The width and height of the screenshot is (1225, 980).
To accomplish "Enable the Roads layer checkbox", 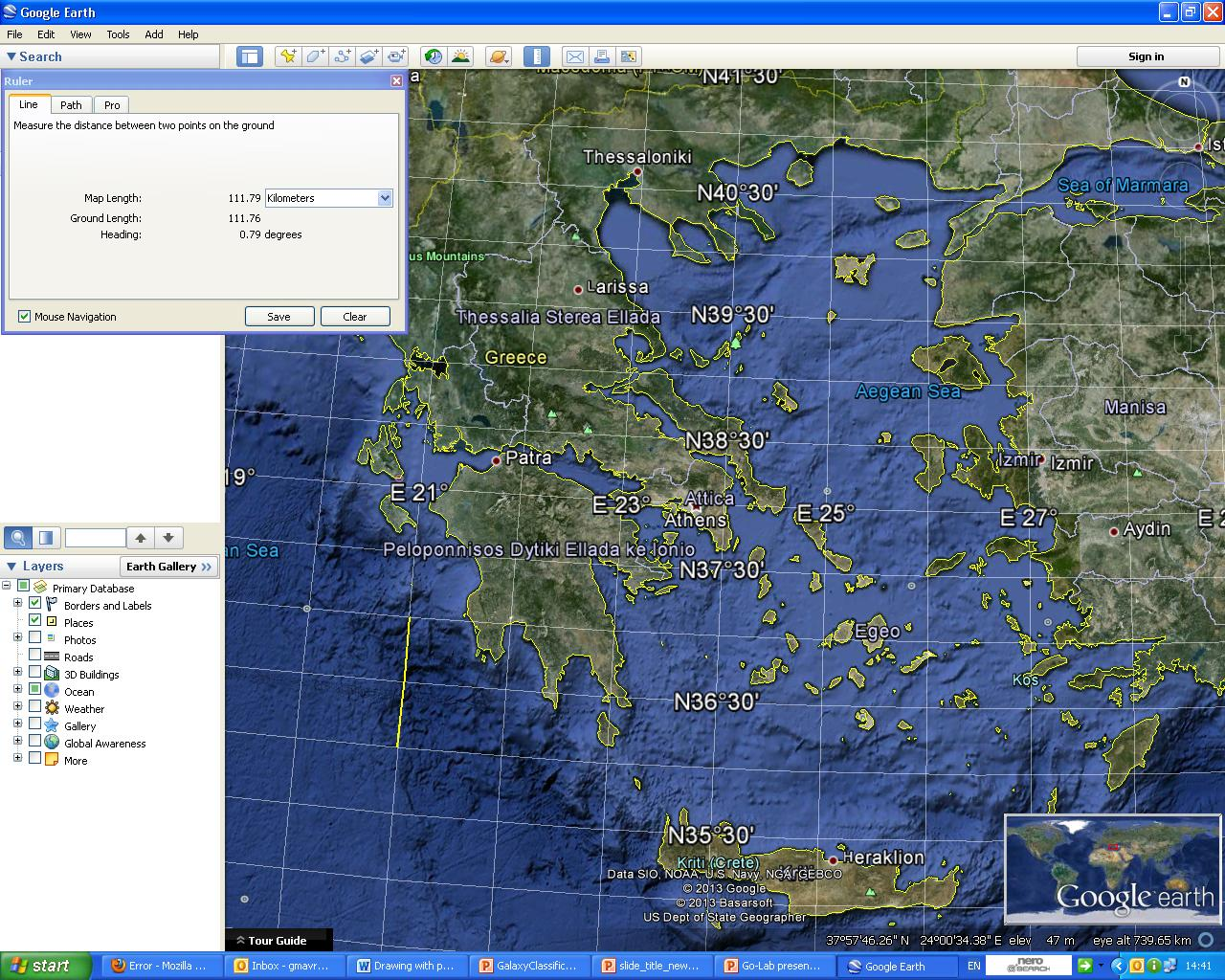I will coord(35,656).
